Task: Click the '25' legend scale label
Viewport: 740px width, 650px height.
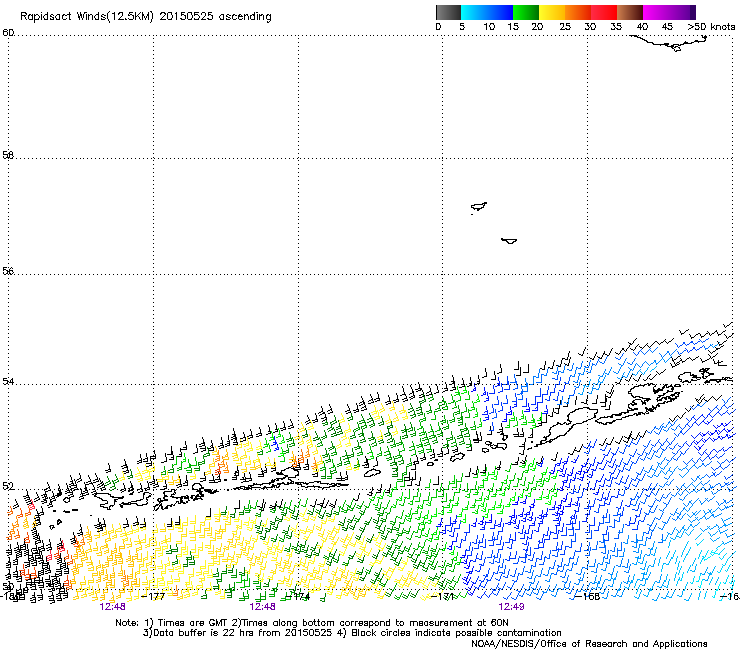Action: coord(565,27)
